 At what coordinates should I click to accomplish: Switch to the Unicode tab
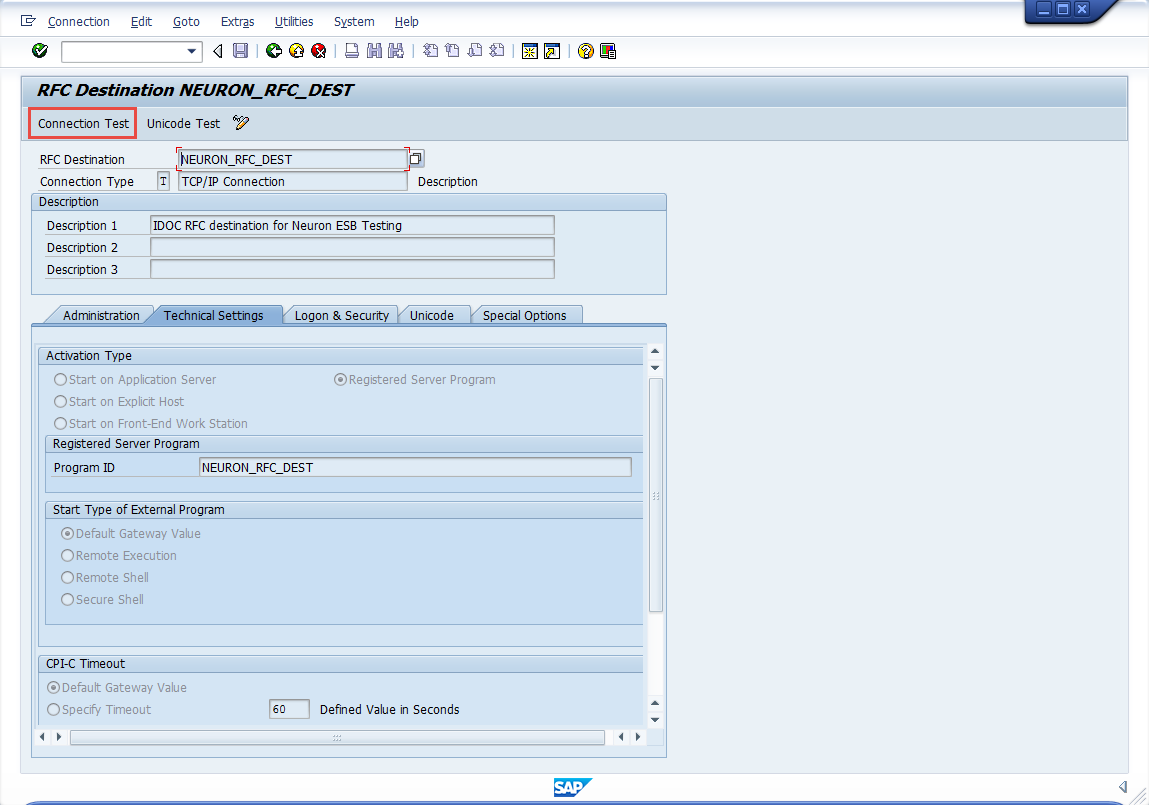coord(432,315)
